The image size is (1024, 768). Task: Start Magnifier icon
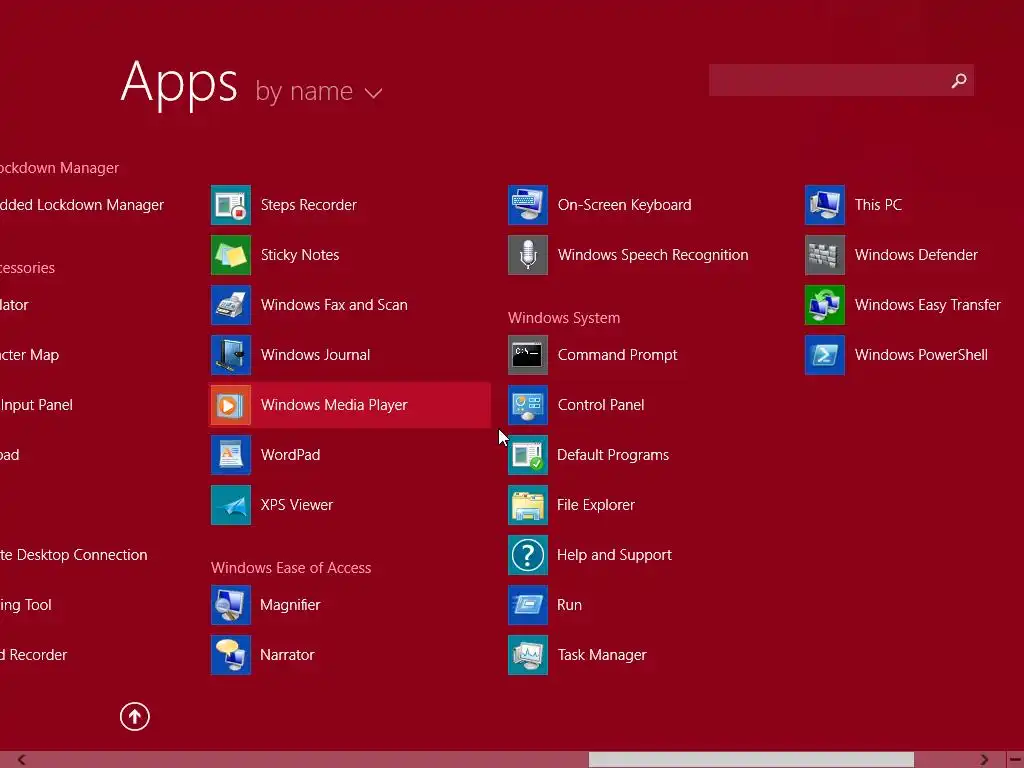(x=231, y=605)
